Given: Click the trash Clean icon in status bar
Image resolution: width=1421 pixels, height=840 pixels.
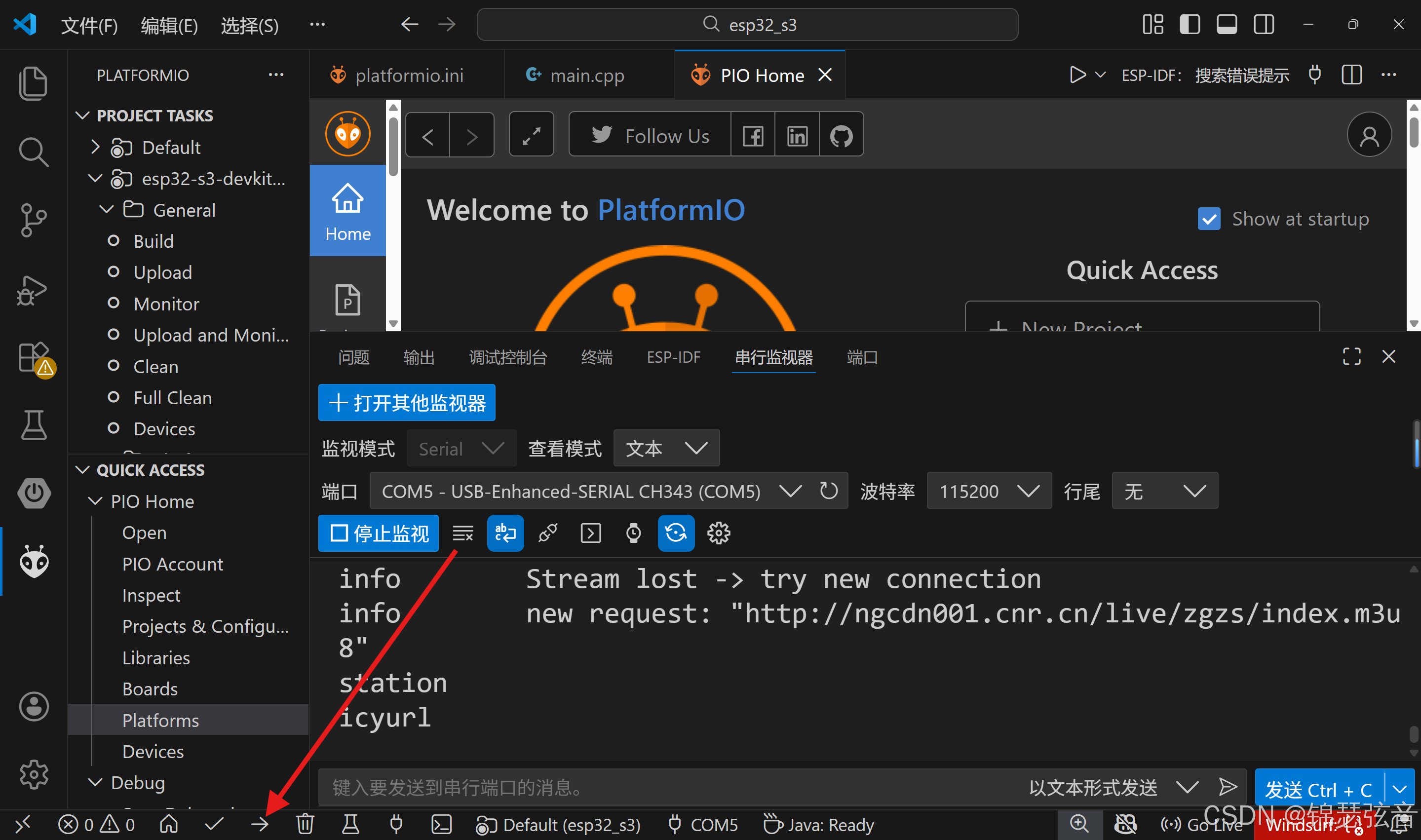Looking at the screenshot, I should tap(305, 824).
